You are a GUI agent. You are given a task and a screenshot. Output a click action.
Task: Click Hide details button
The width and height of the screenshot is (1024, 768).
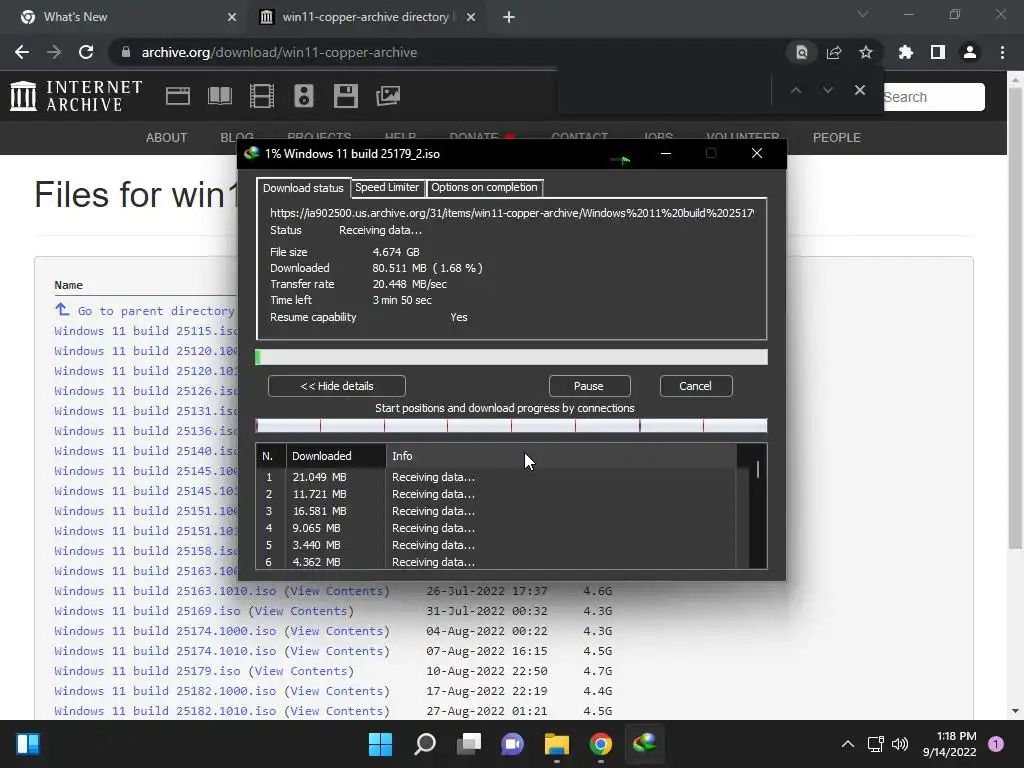coord(337,386)
